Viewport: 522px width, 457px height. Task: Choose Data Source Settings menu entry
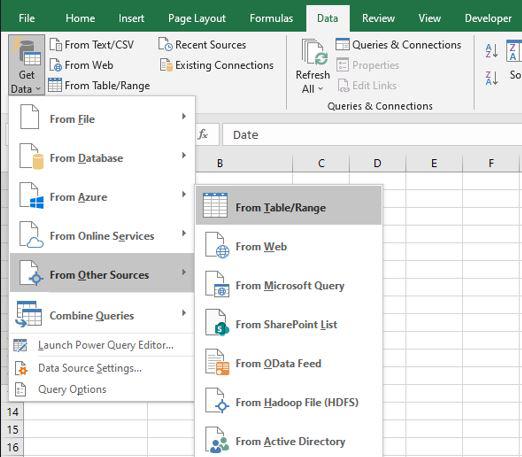tap(101, 368)
